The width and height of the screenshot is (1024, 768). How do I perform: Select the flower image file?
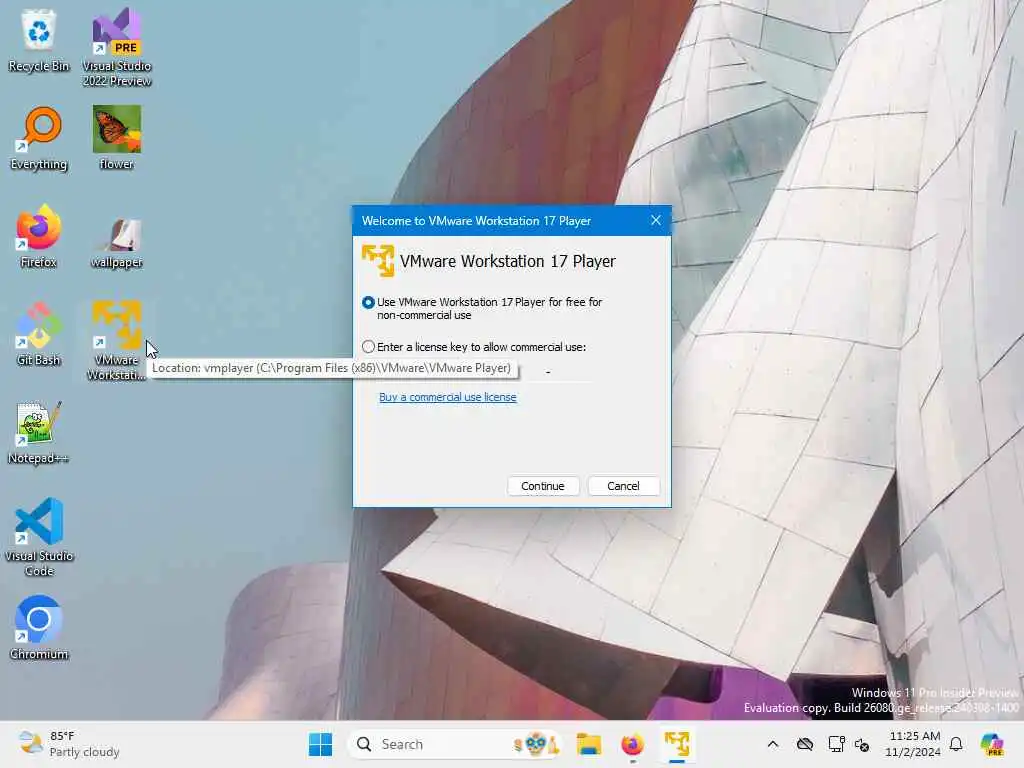(x=117, y=138)
